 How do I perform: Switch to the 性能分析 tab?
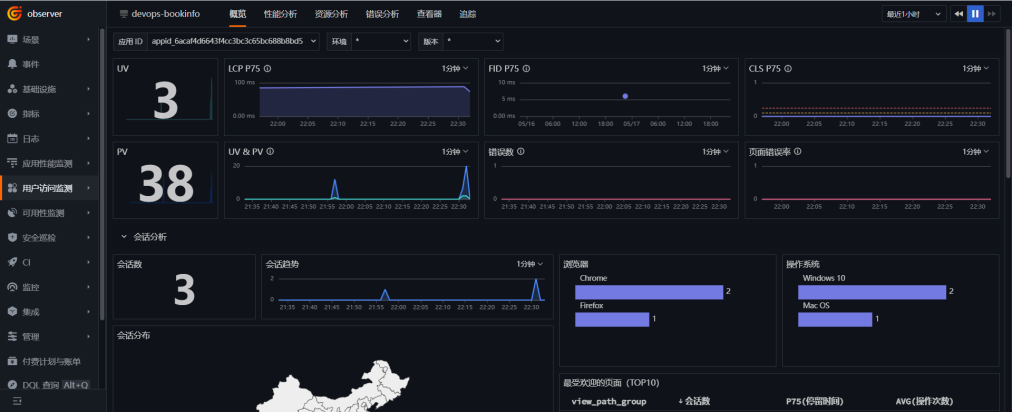281,14
